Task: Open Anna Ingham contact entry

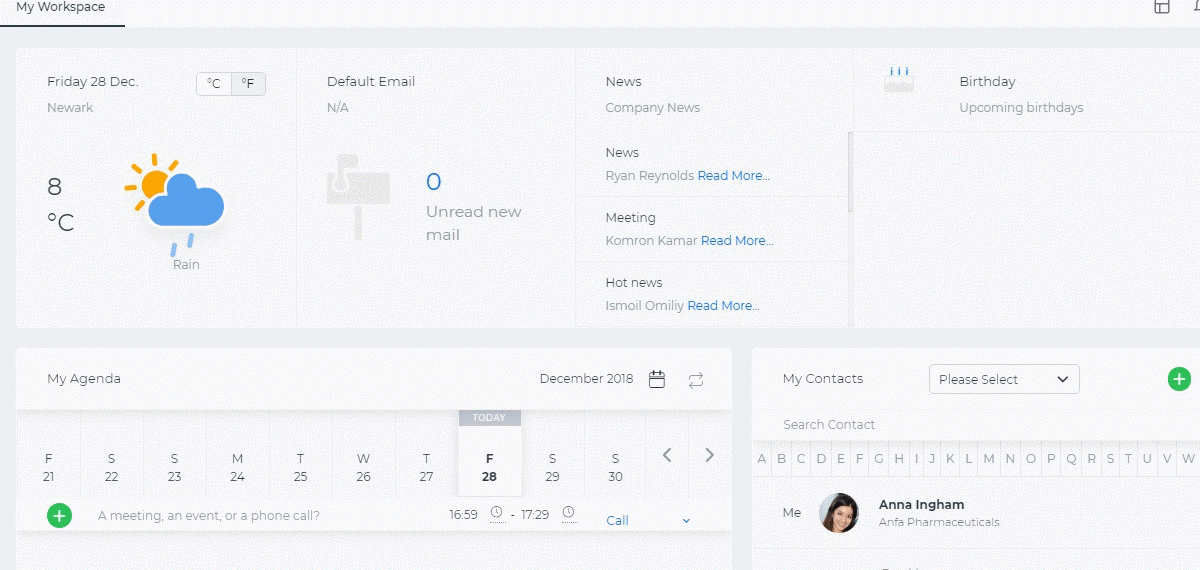Action: click(976, 513)
